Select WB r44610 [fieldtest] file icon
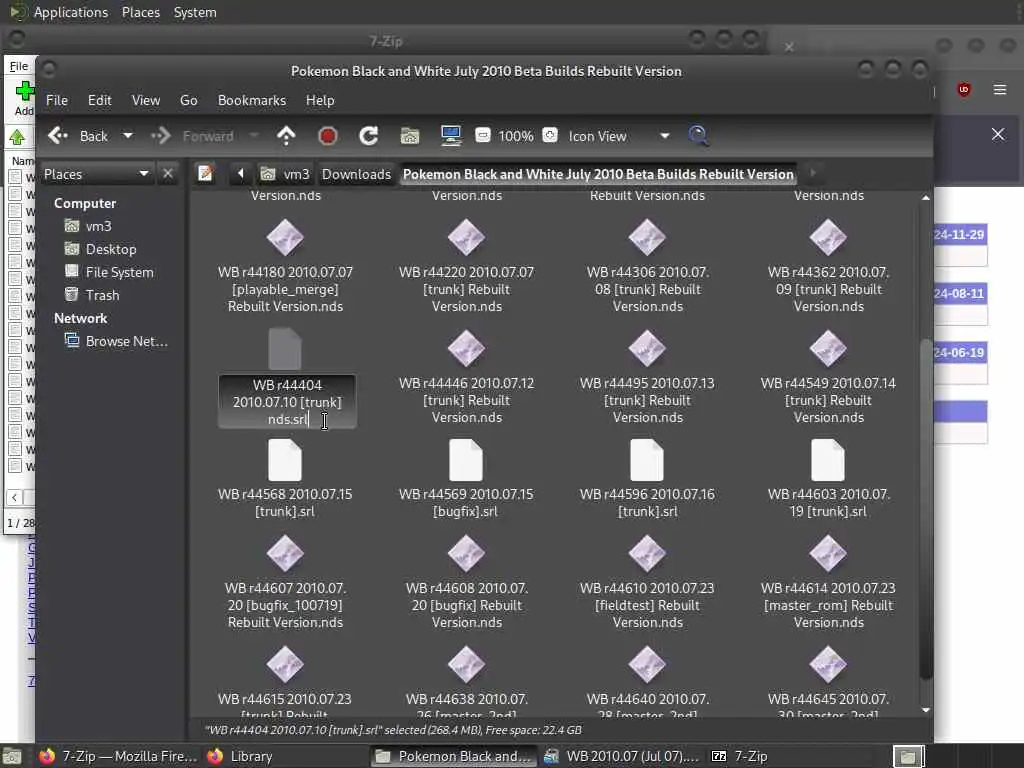Screen dimensions: 1024x768 (x=647, y=553)
